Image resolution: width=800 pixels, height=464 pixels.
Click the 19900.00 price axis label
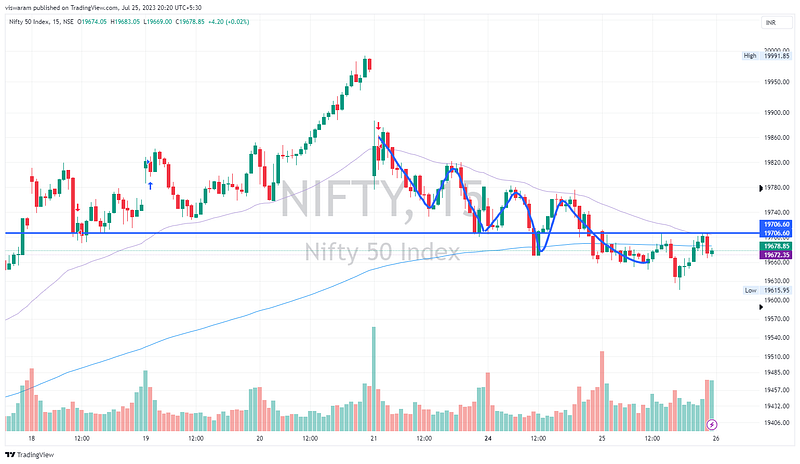tap(777, 113)
